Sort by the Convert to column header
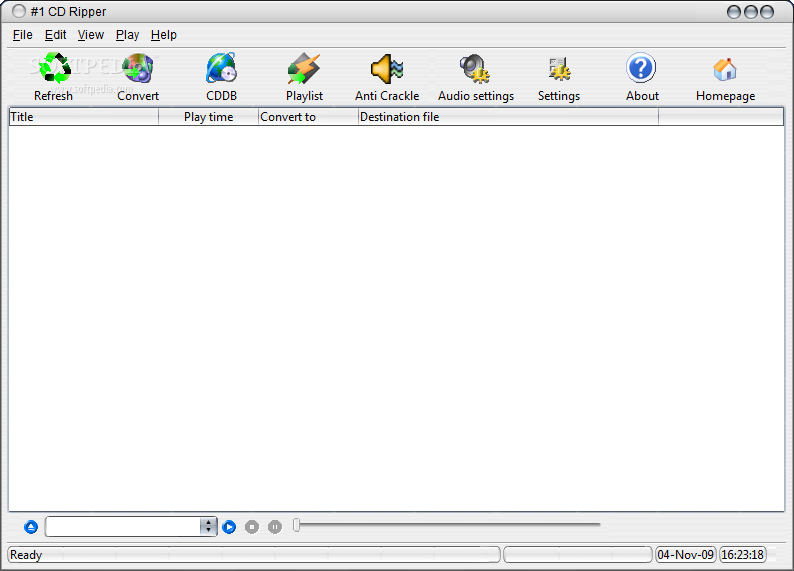This screenshot has width=794, height=571. click(x=308, y=117)
